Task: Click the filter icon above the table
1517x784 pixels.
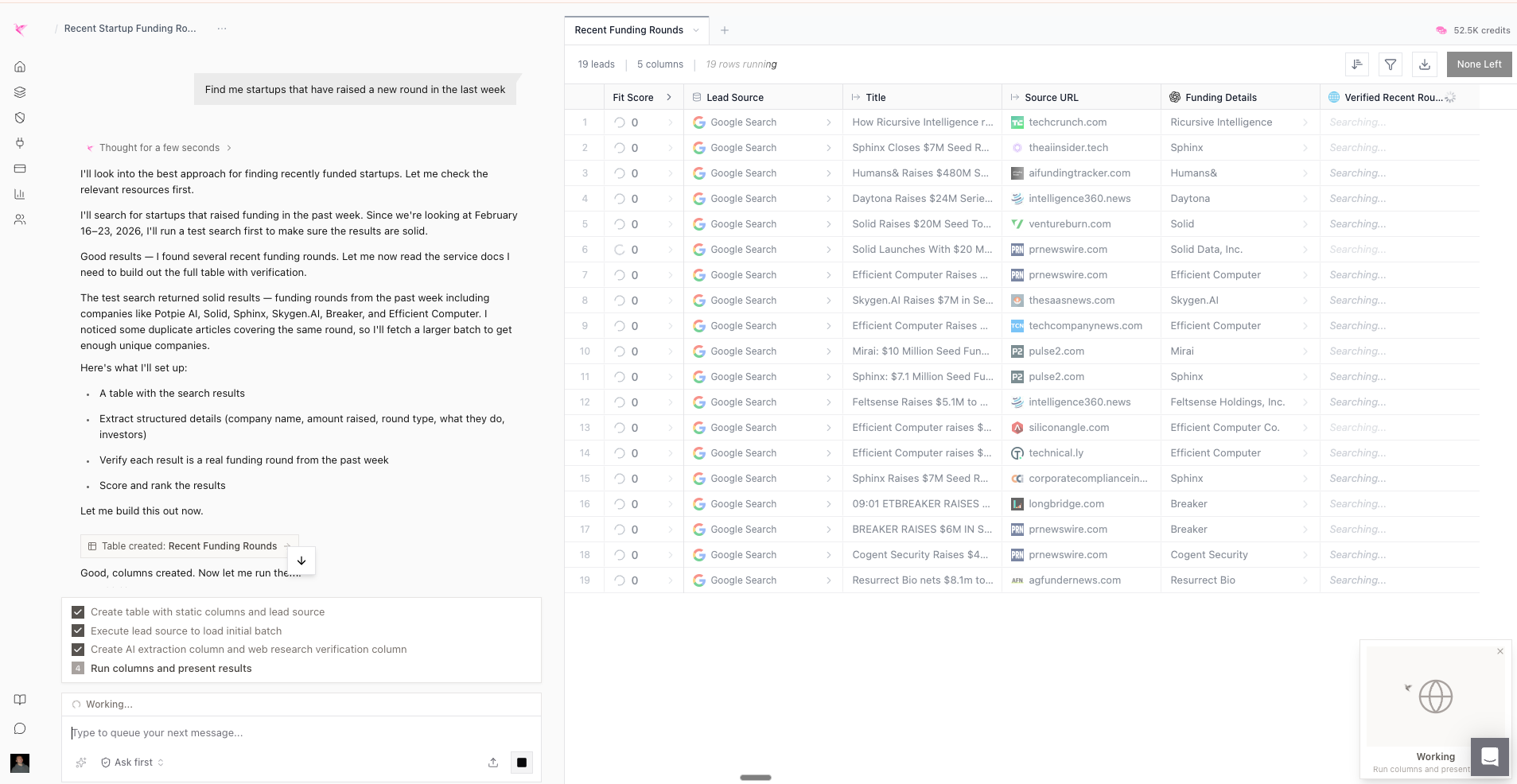Action: click(x=1391, y=64)
